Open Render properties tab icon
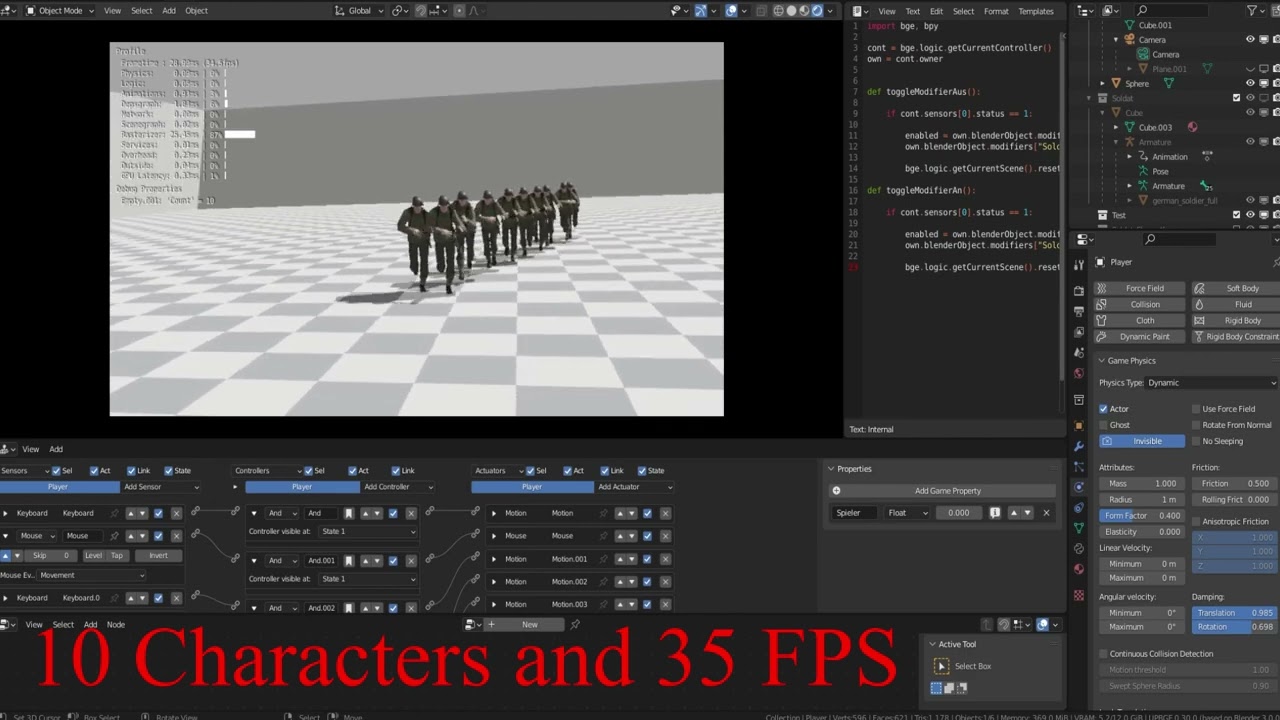 1079,291
